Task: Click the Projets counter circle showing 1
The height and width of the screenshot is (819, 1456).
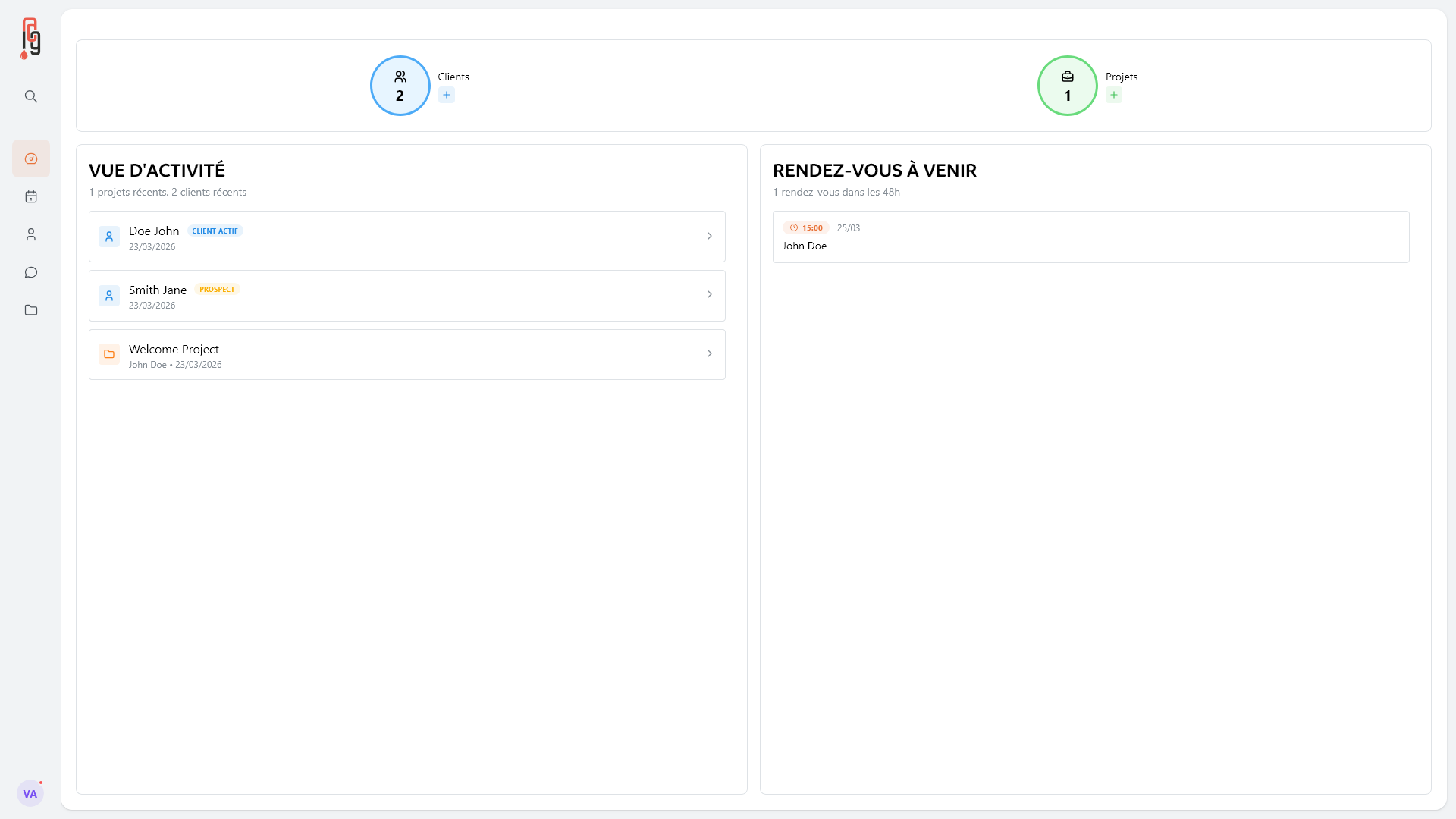Action: [1068, 86]
